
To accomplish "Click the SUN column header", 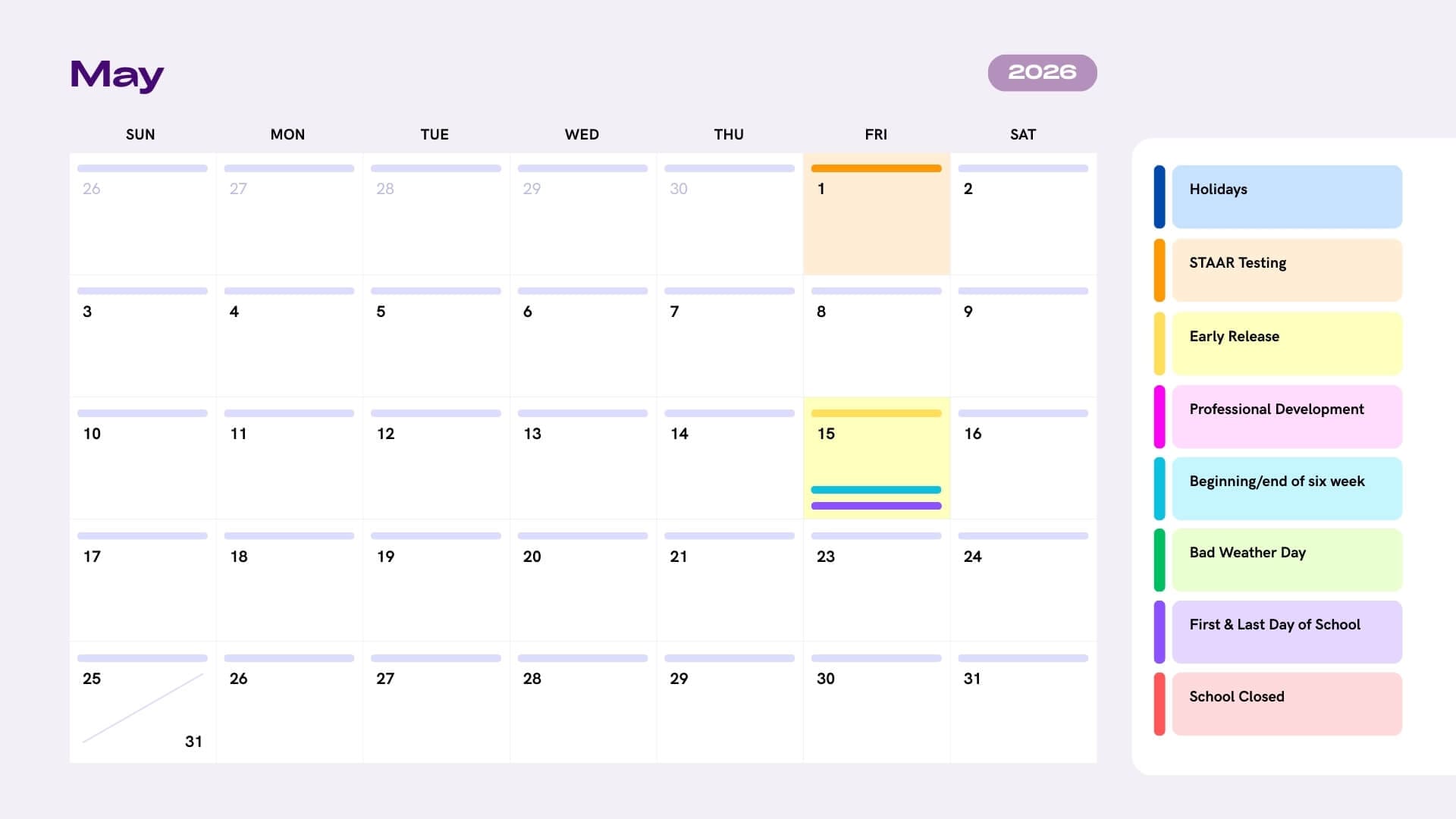I will point(140,134).
